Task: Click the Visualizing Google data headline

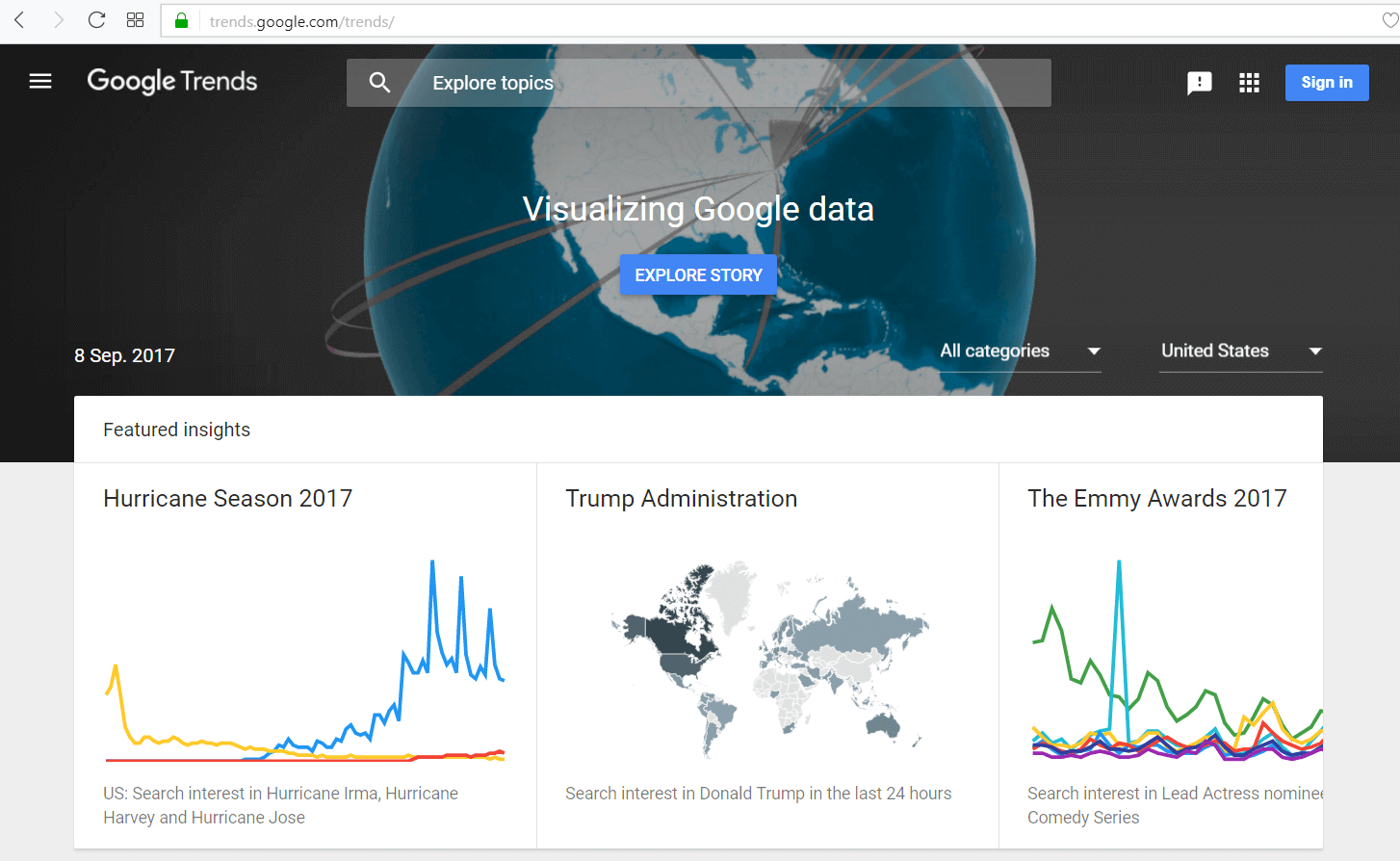Action: pos(698,209)
